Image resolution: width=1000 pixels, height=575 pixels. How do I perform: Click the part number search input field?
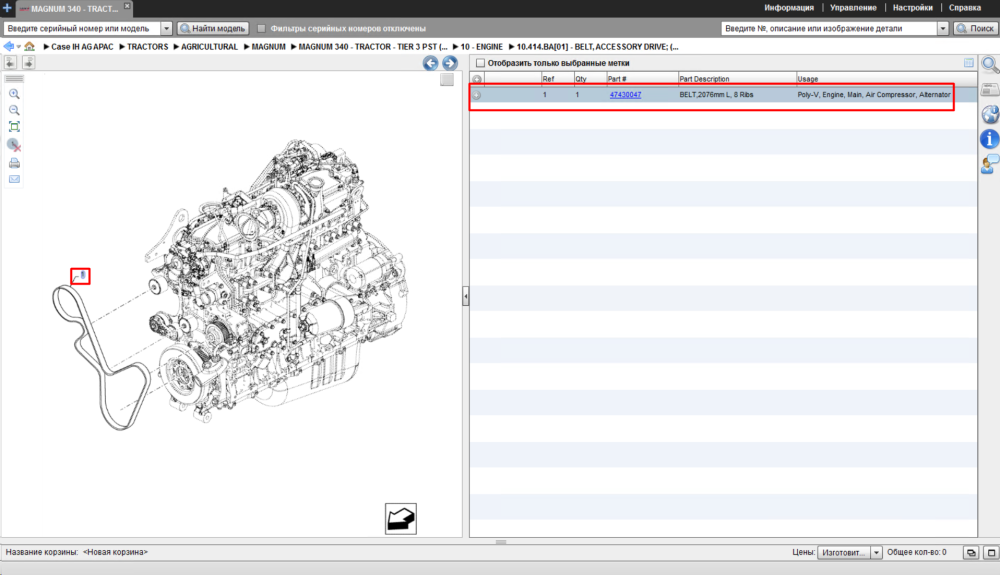click(x=829, y=28)
